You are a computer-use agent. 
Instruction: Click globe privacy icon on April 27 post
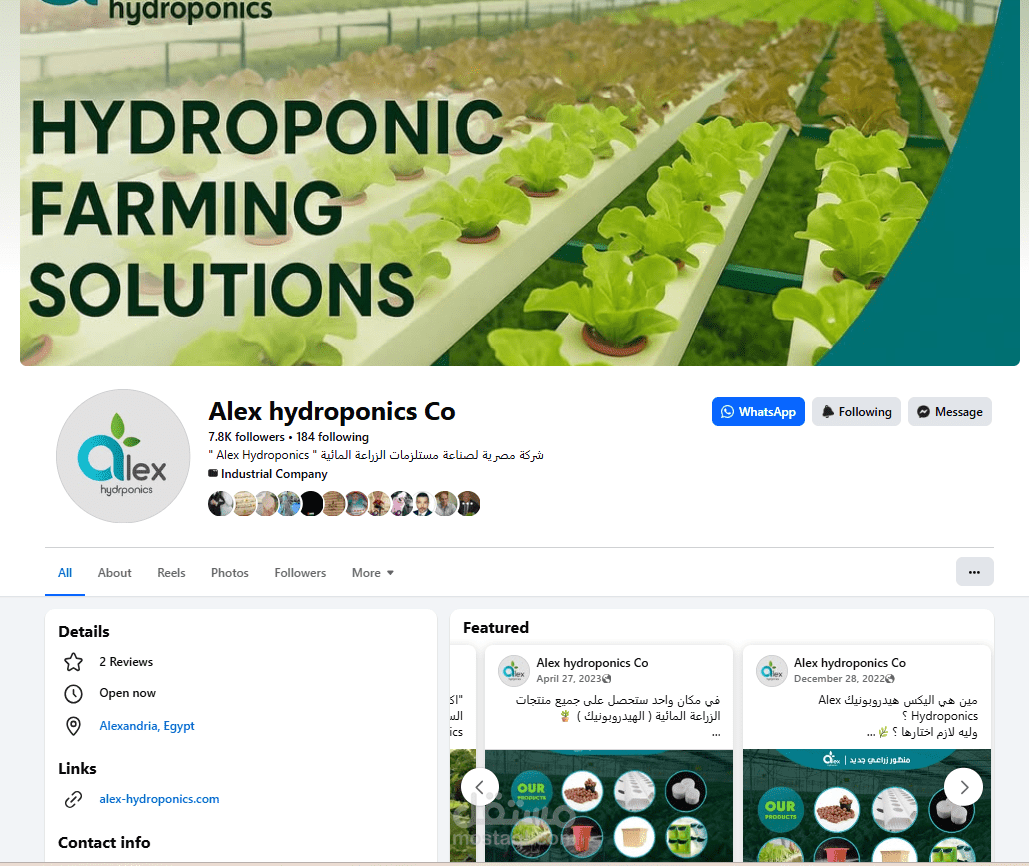pos(607,679)
